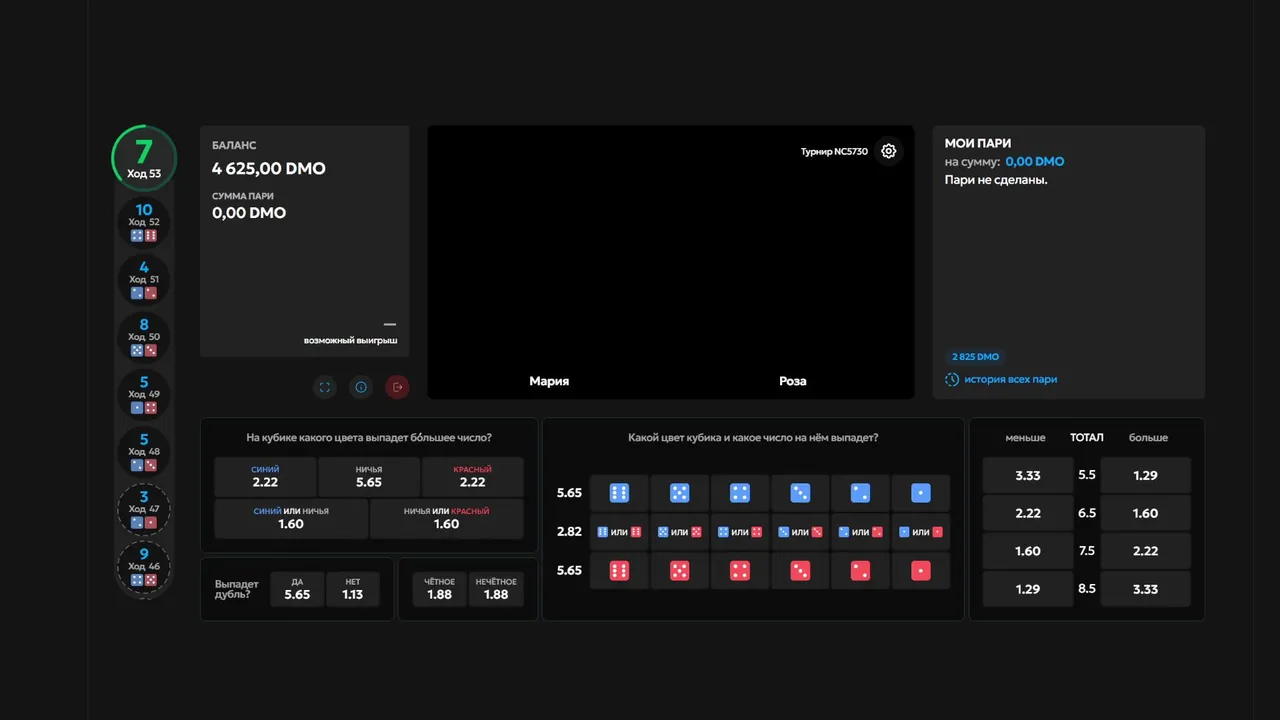Open round Ход 47 result 3
1280x720 pixels.
click(144, 509)
